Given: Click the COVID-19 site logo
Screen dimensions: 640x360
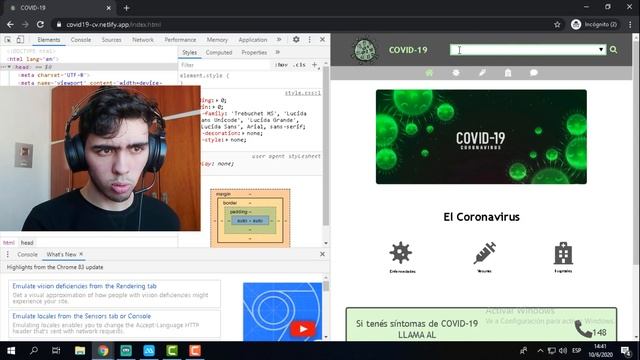Looking at the screenshot, I should coord(364,50).
